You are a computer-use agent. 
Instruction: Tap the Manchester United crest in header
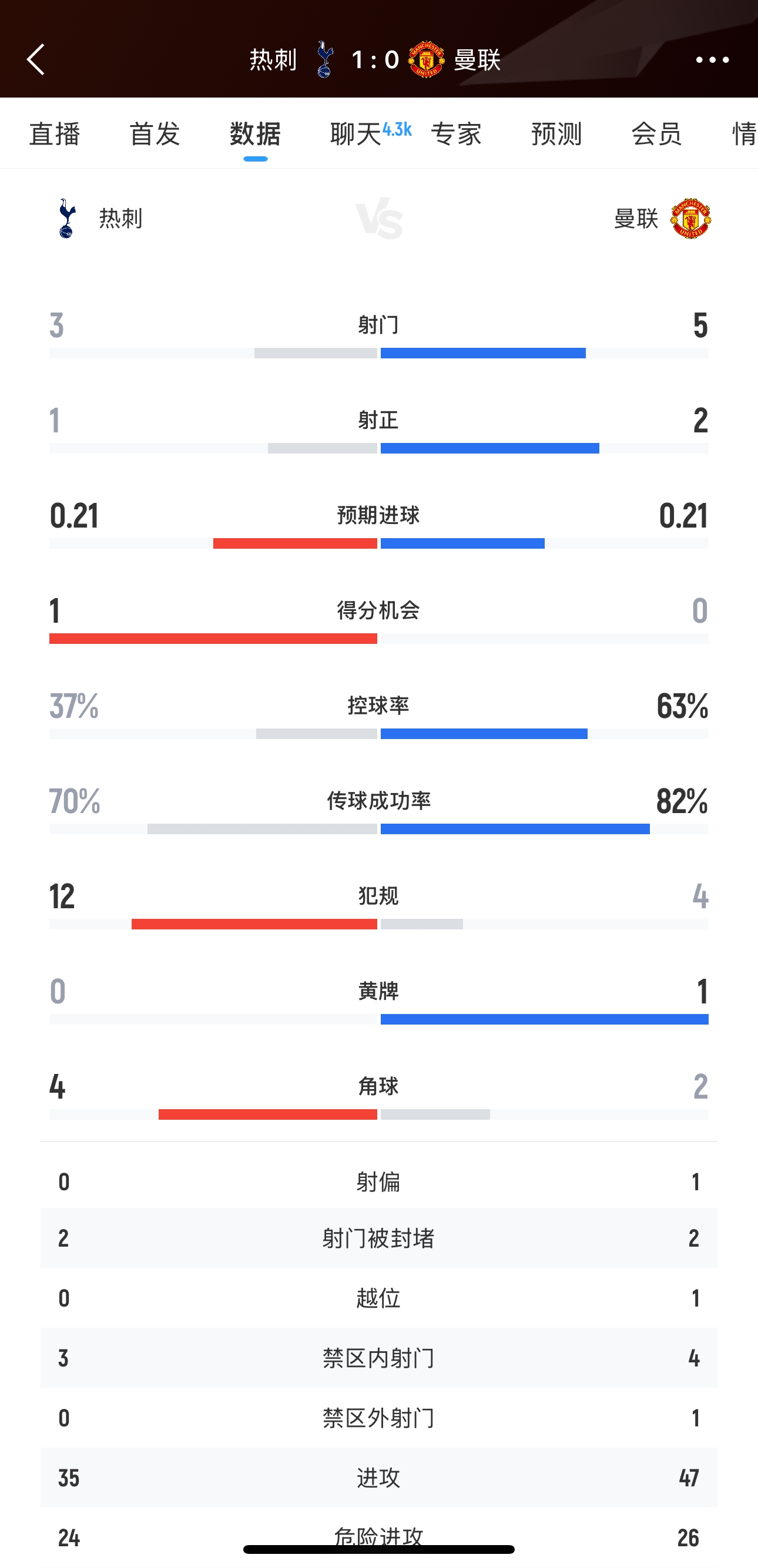coord(426,60)
